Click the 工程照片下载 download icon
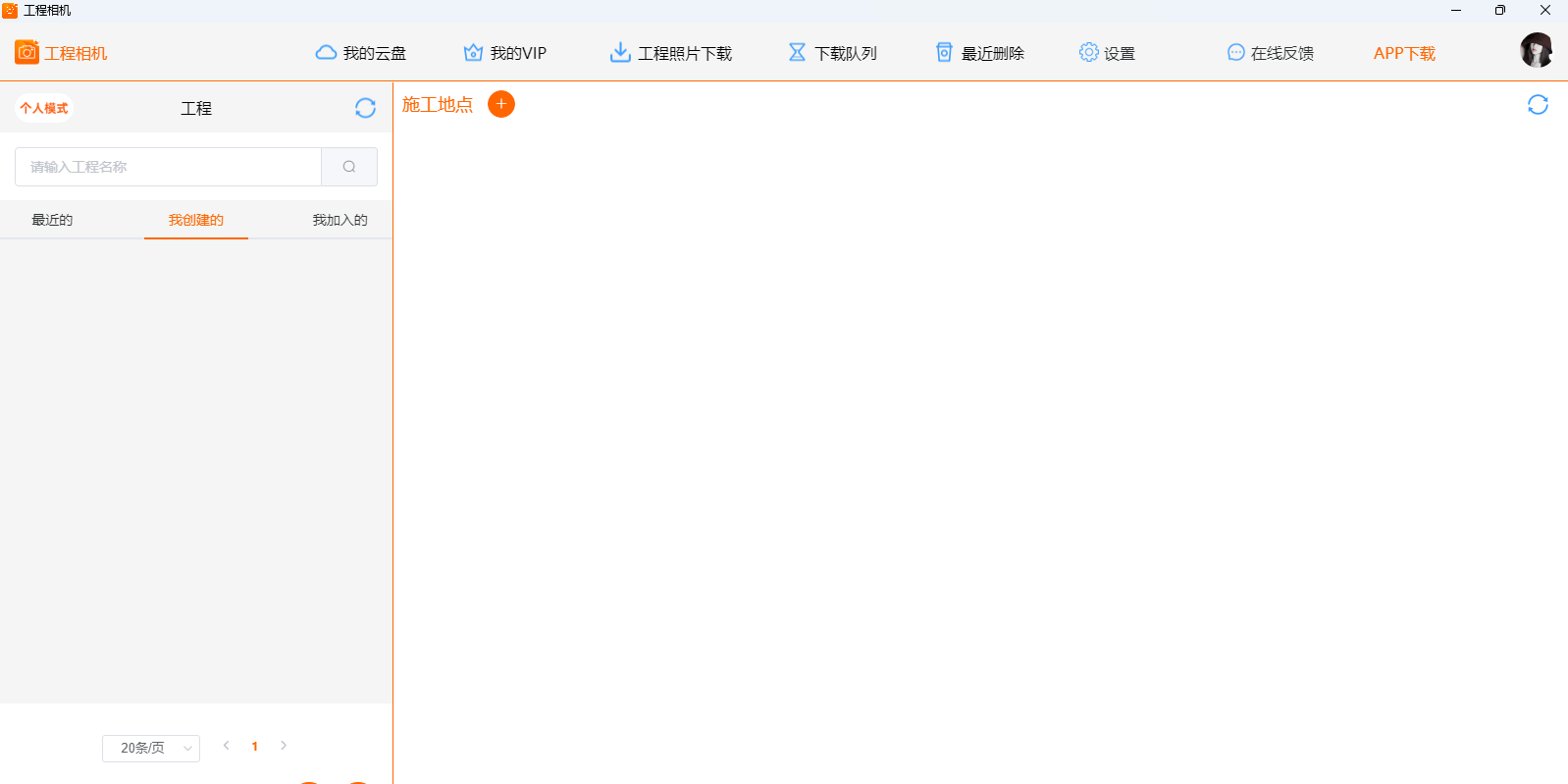1568x784 pixels. [x=620, y=53]
